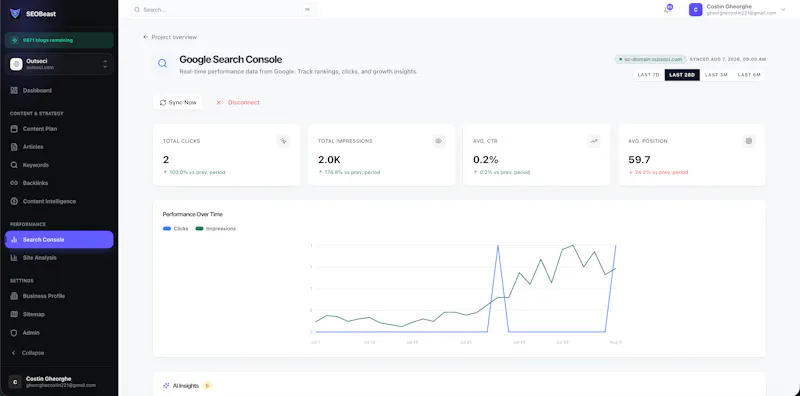Click the Sitemap map icon

[x=14, y=314]
